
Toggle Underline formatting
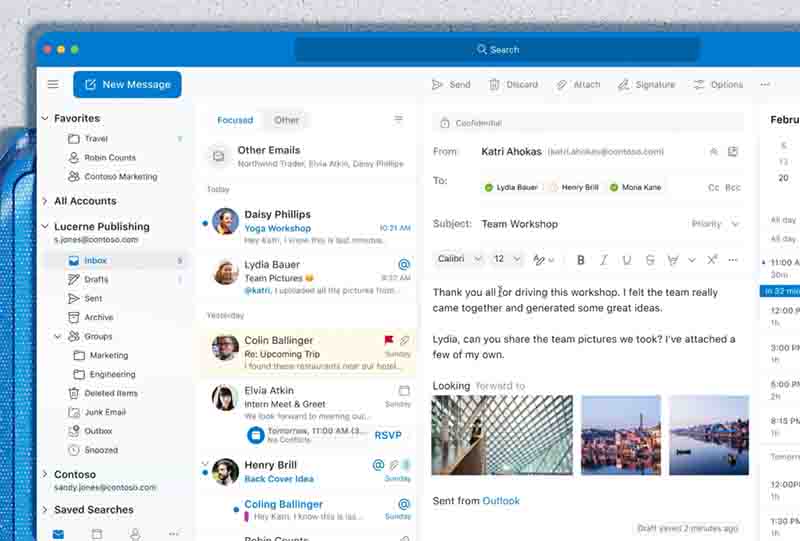coord(627,260)
